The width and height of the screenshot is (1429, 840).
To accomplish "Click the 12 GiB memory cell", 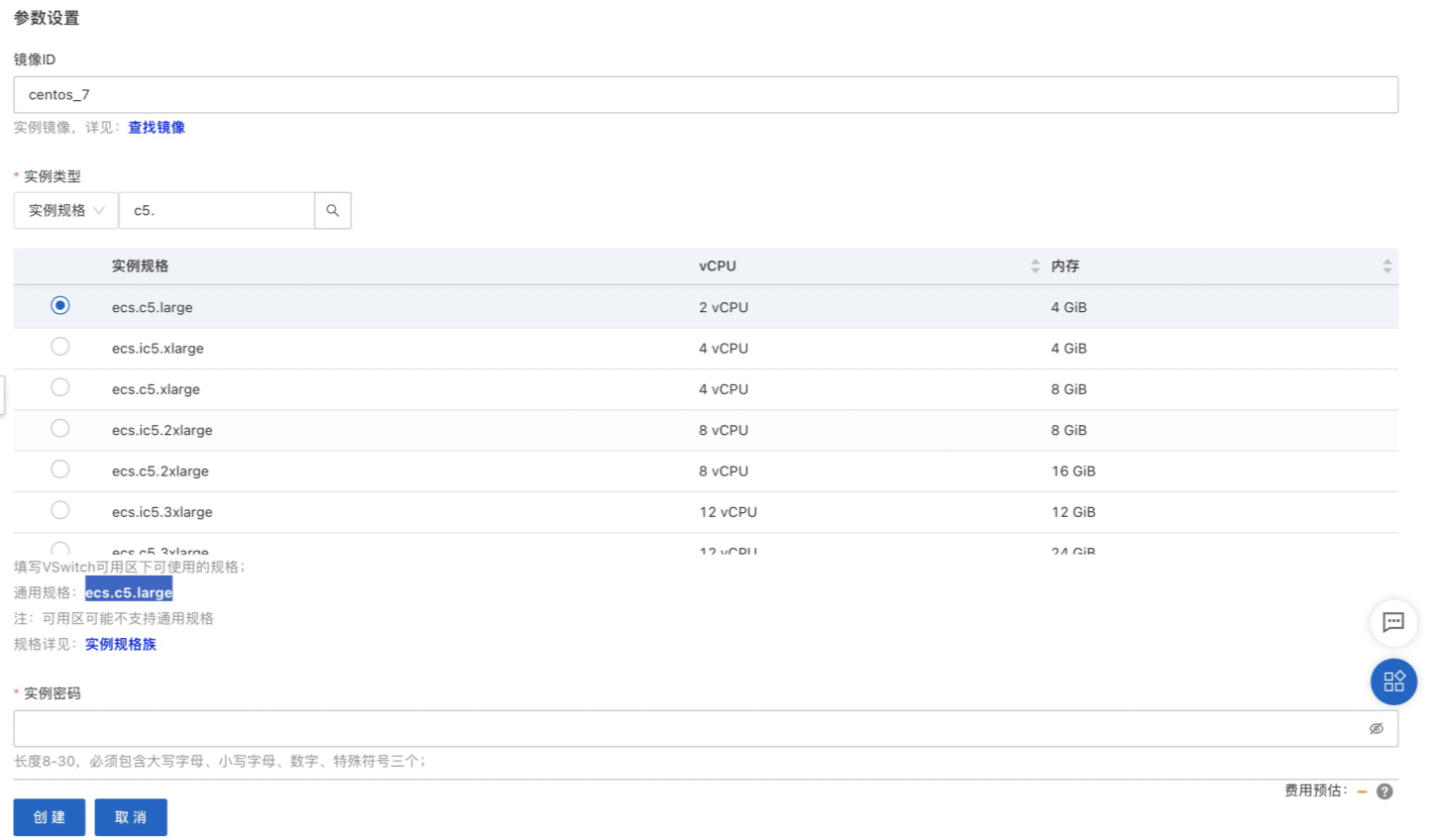I will [x=1073, y=512].
